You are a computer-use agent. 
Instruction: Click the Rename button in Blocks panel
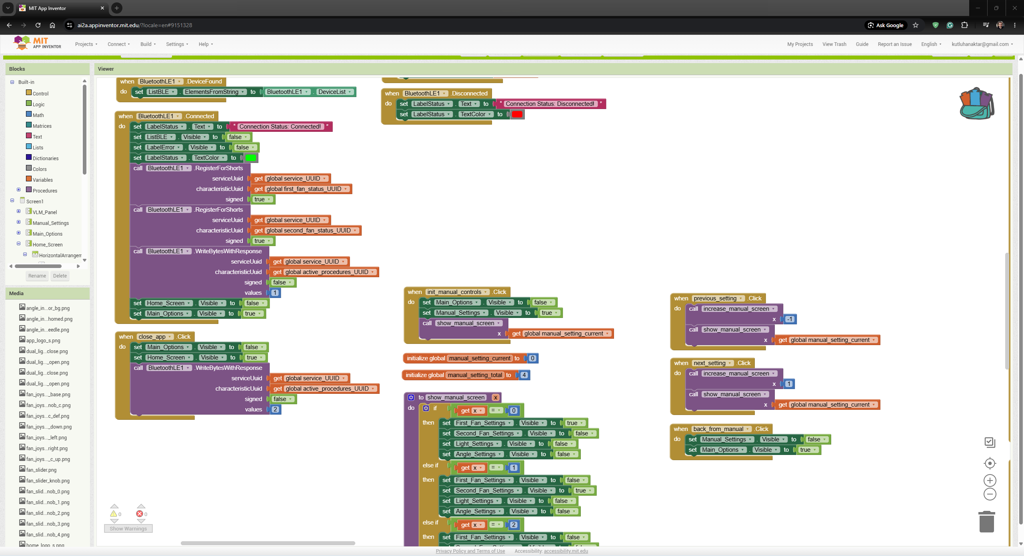pyautogui.click(x=37, y=276)
